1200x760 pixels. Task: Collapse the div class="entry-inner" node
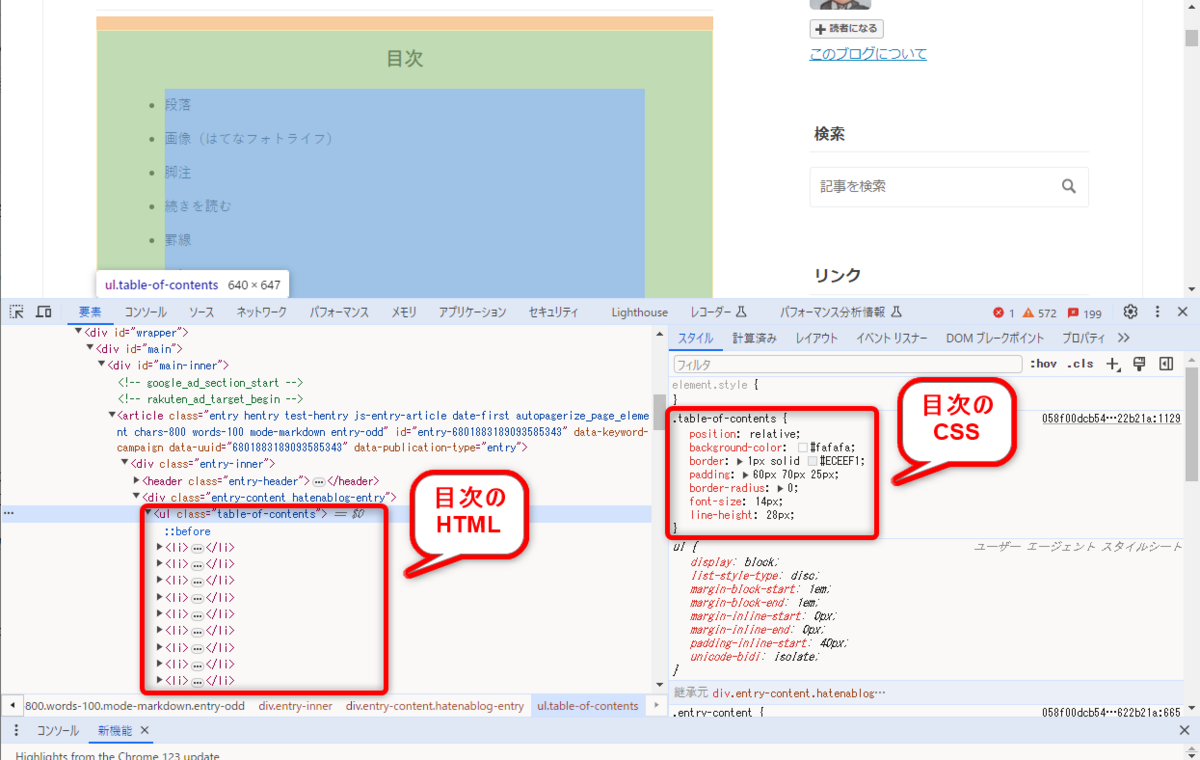pyautogui.click(x=125, y=464)
